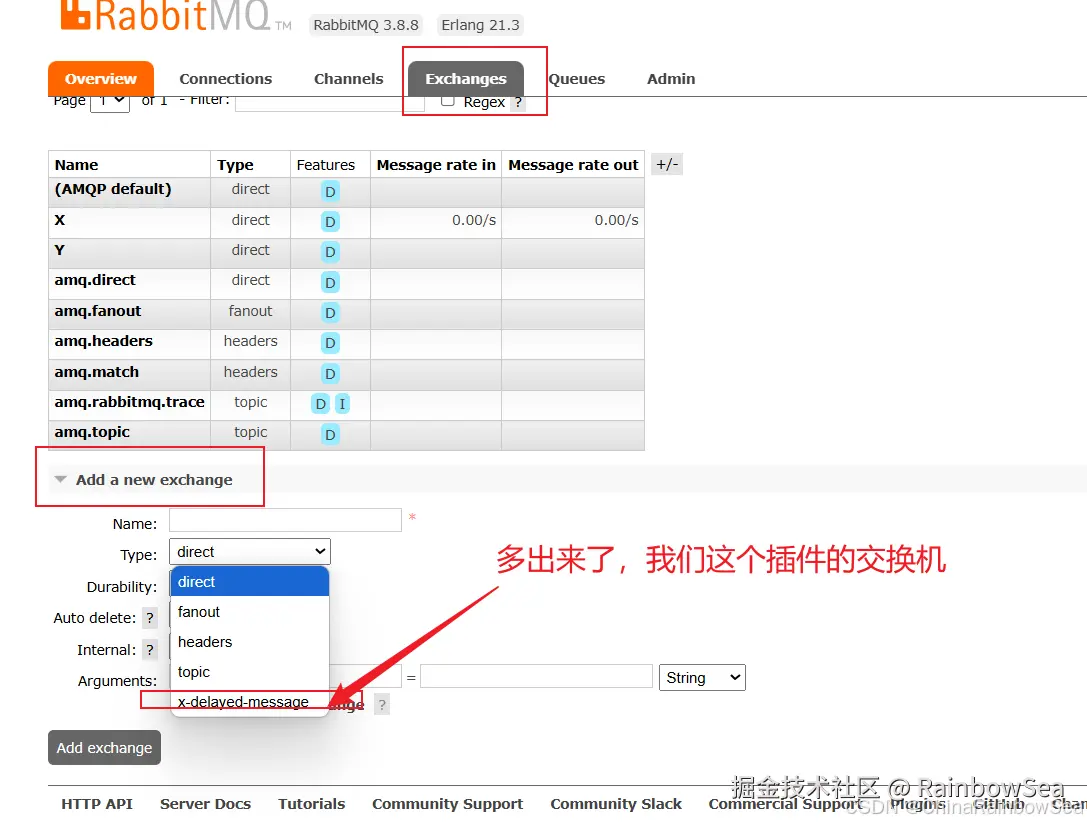
Task: Open the exchange Type dropdown
Action: click(x=250, y=552)
